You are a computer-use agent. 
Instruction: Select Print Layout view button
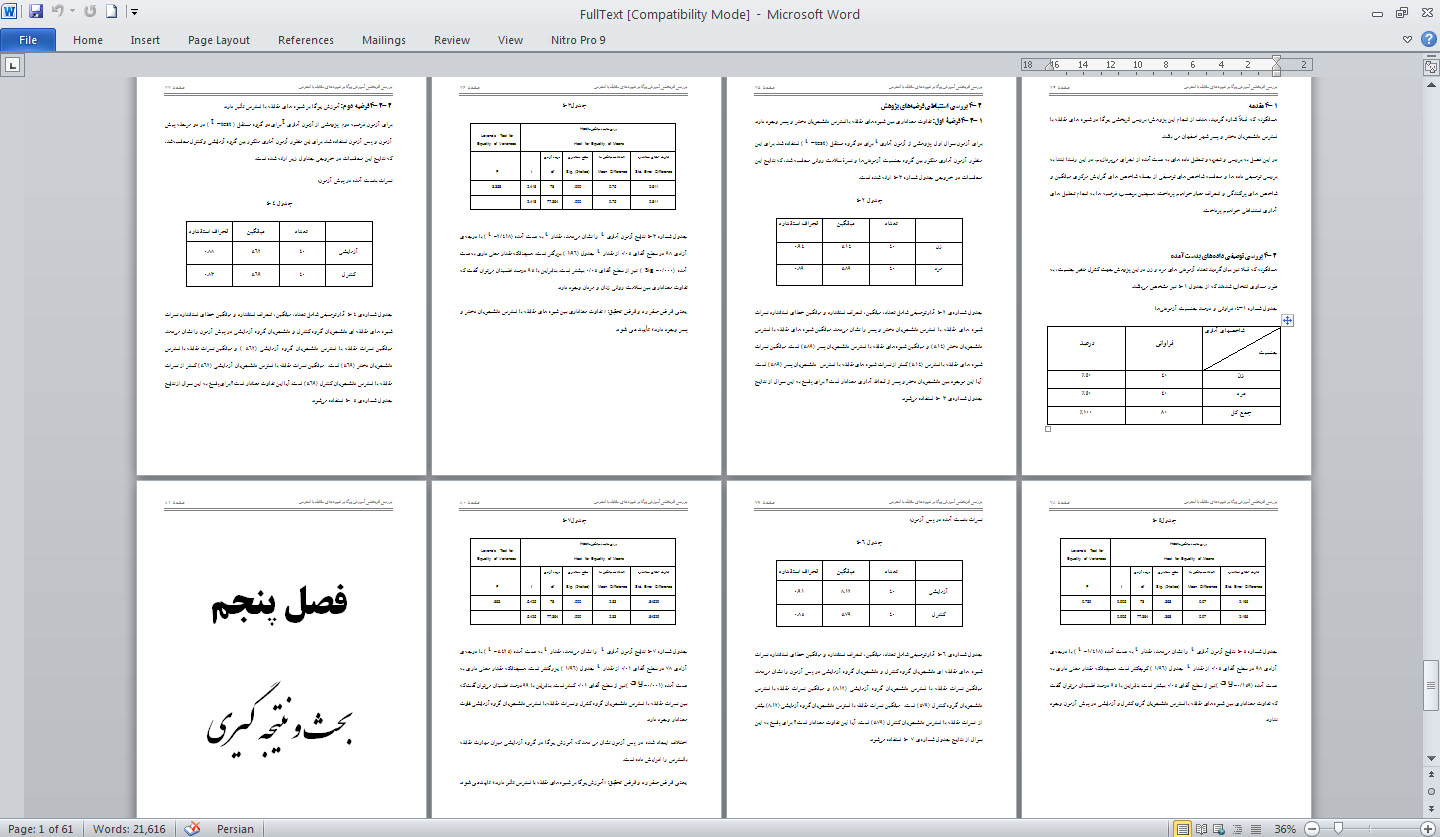tap(1183, 829)
